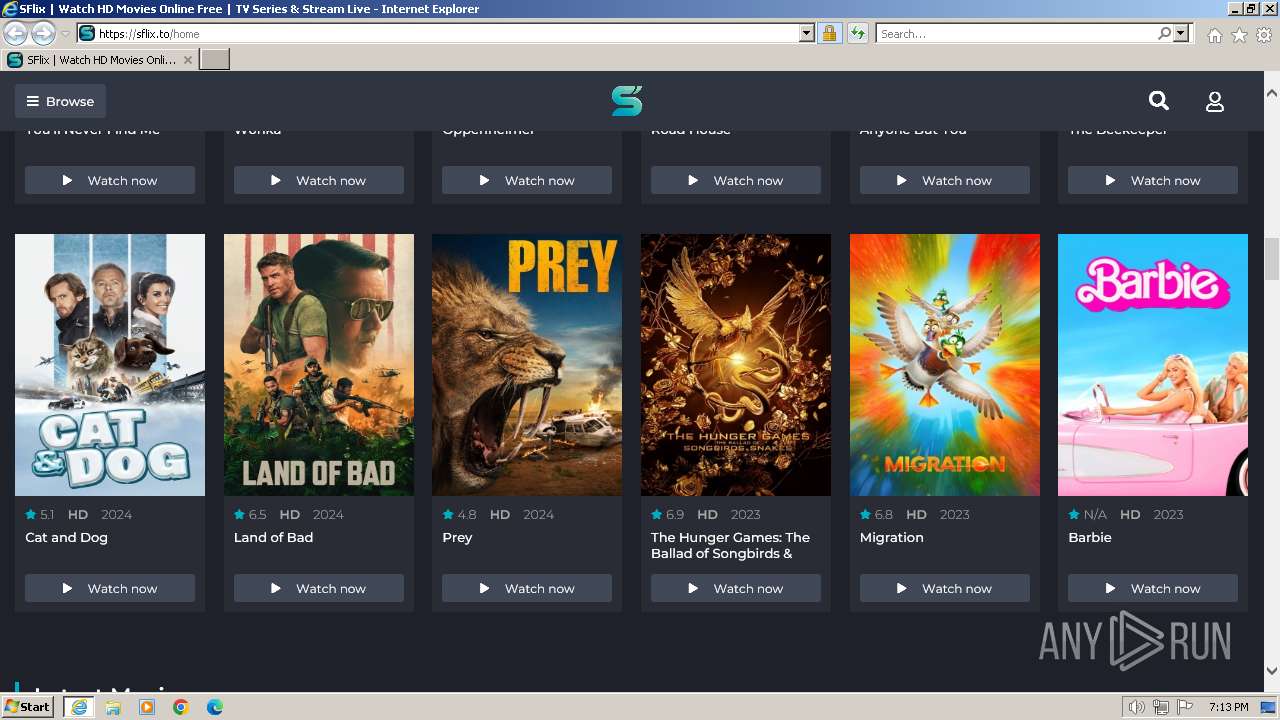This screenshot has width=1280, height=720.
Task: Click Cat and Dog 5.1 rating
Action: click(x=40, y=514)
